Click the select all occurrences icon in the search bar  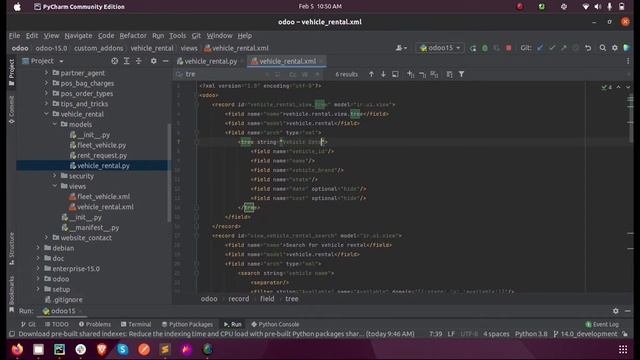point(434,74)
